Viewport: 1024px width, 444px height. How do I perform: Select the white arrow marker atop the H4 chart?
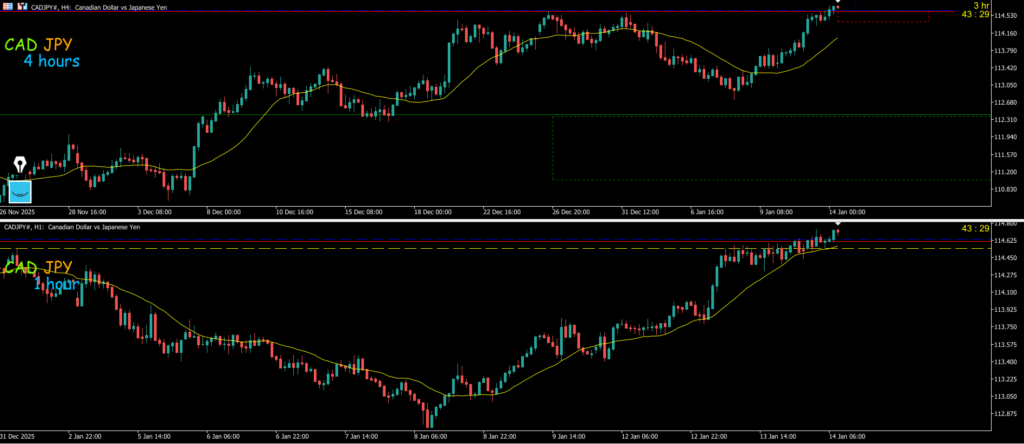point(838,3)
